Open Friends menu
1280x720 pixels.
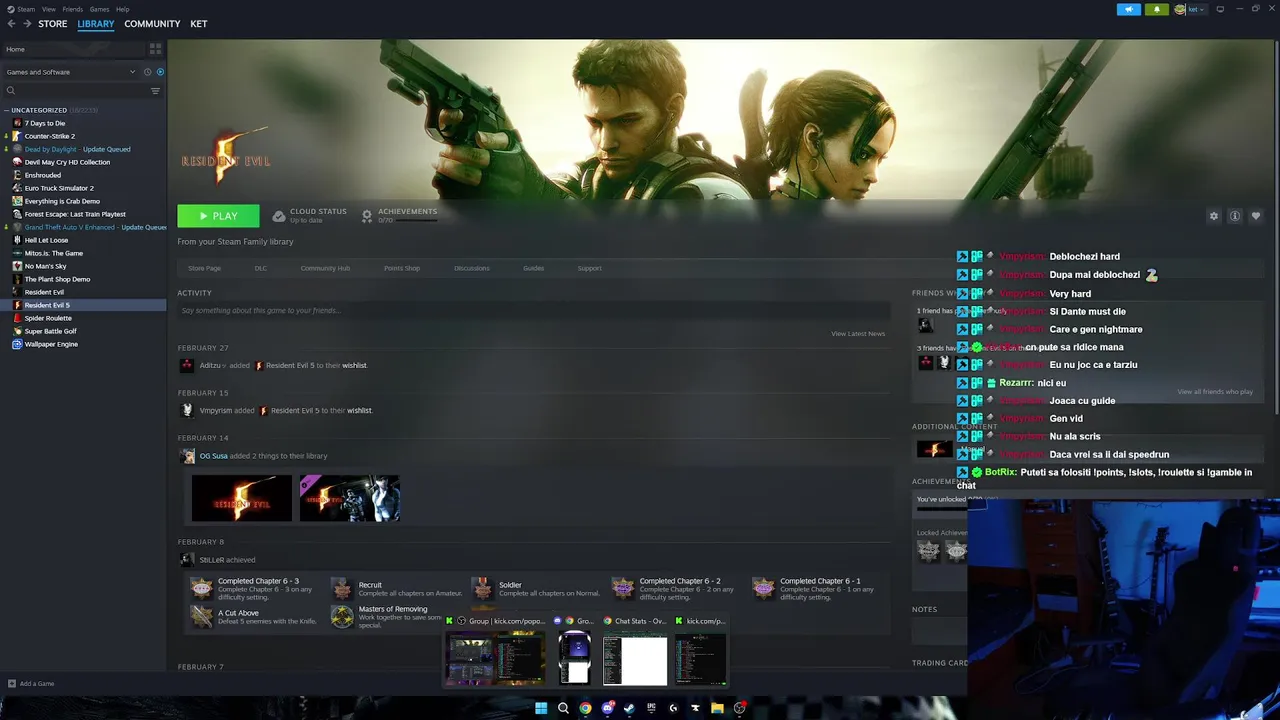(73, 9)
